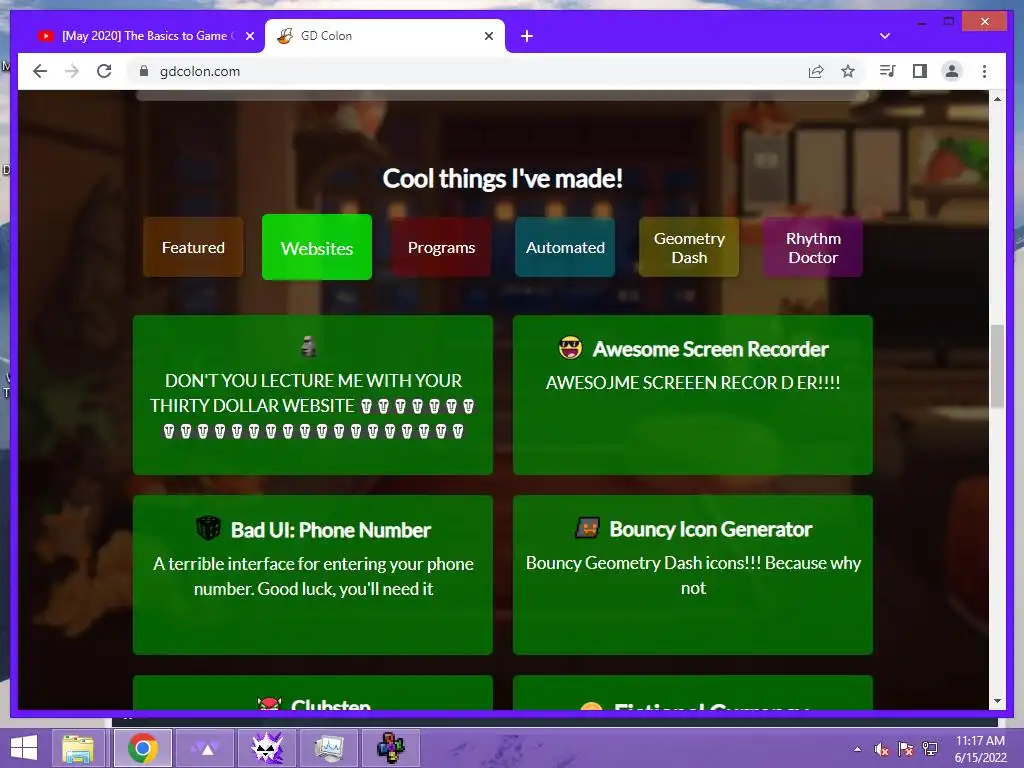This screenshot has height=768, width=1024.
Task: Open the media controls icon in toolbar
Action: click(x=888, y=71)
